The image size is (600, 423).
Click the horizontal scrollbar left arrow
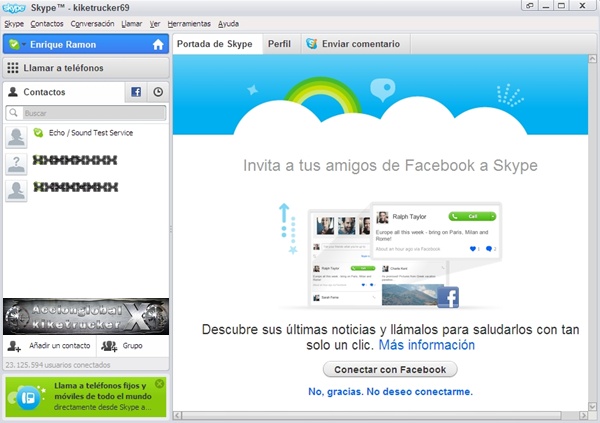pos(177,415)
